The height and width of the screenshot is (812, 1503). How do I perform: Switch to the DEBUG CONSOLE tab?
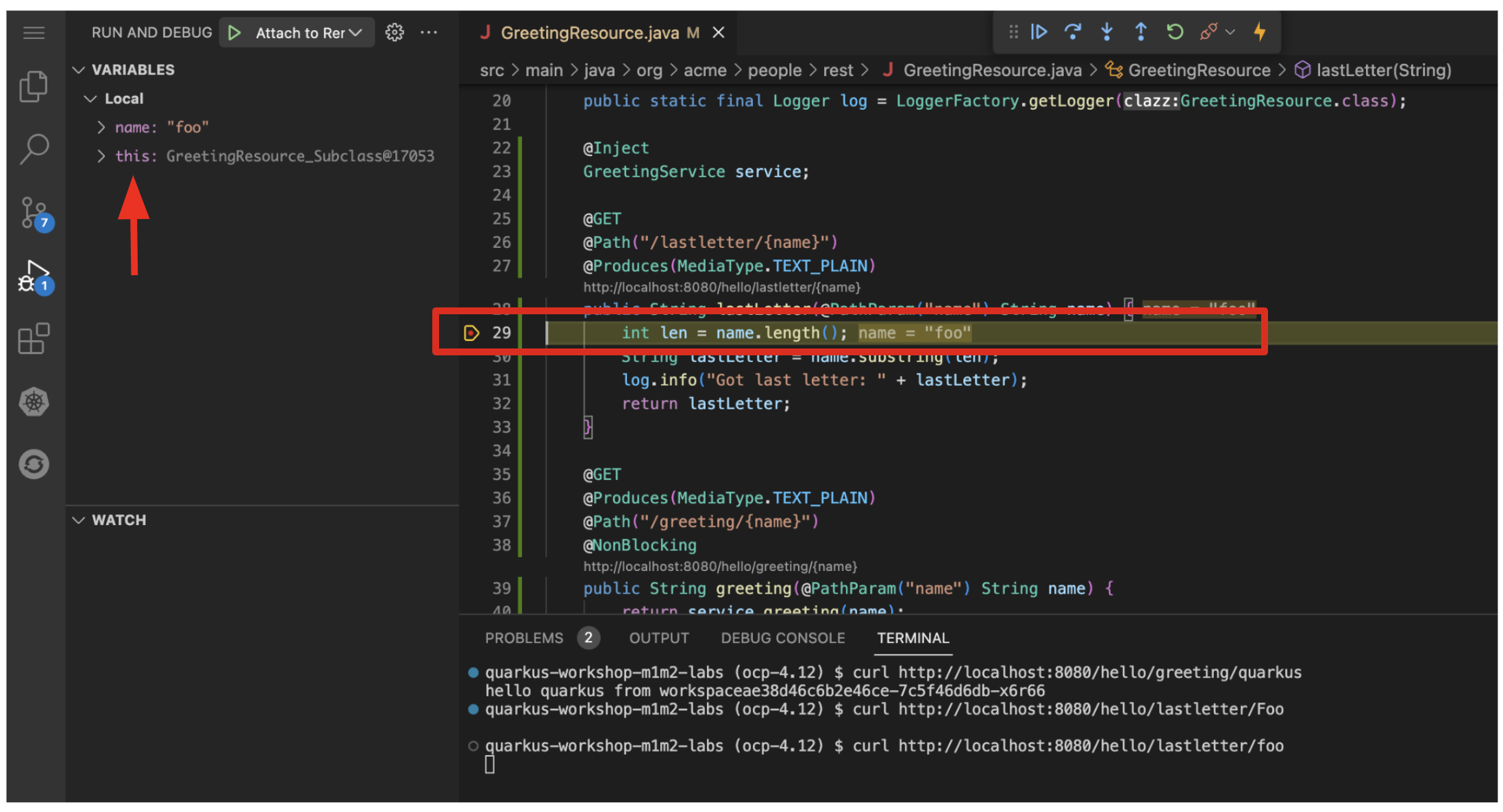click(x=782, y=638)
